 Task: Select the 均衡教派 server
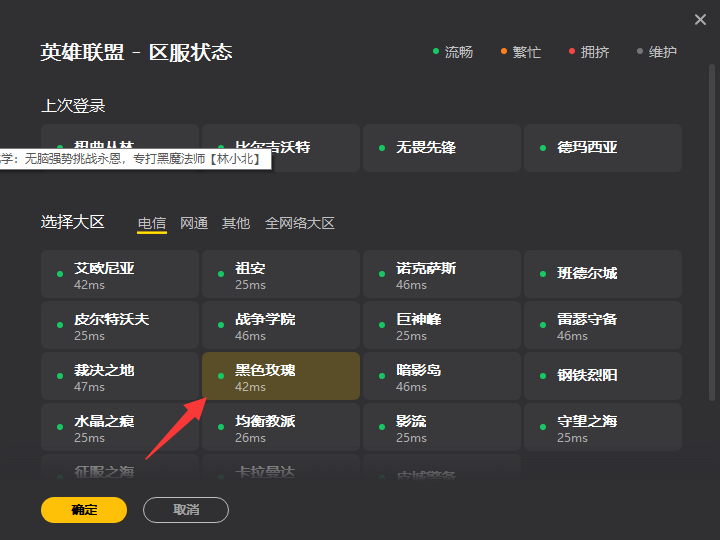coord(281,427)
